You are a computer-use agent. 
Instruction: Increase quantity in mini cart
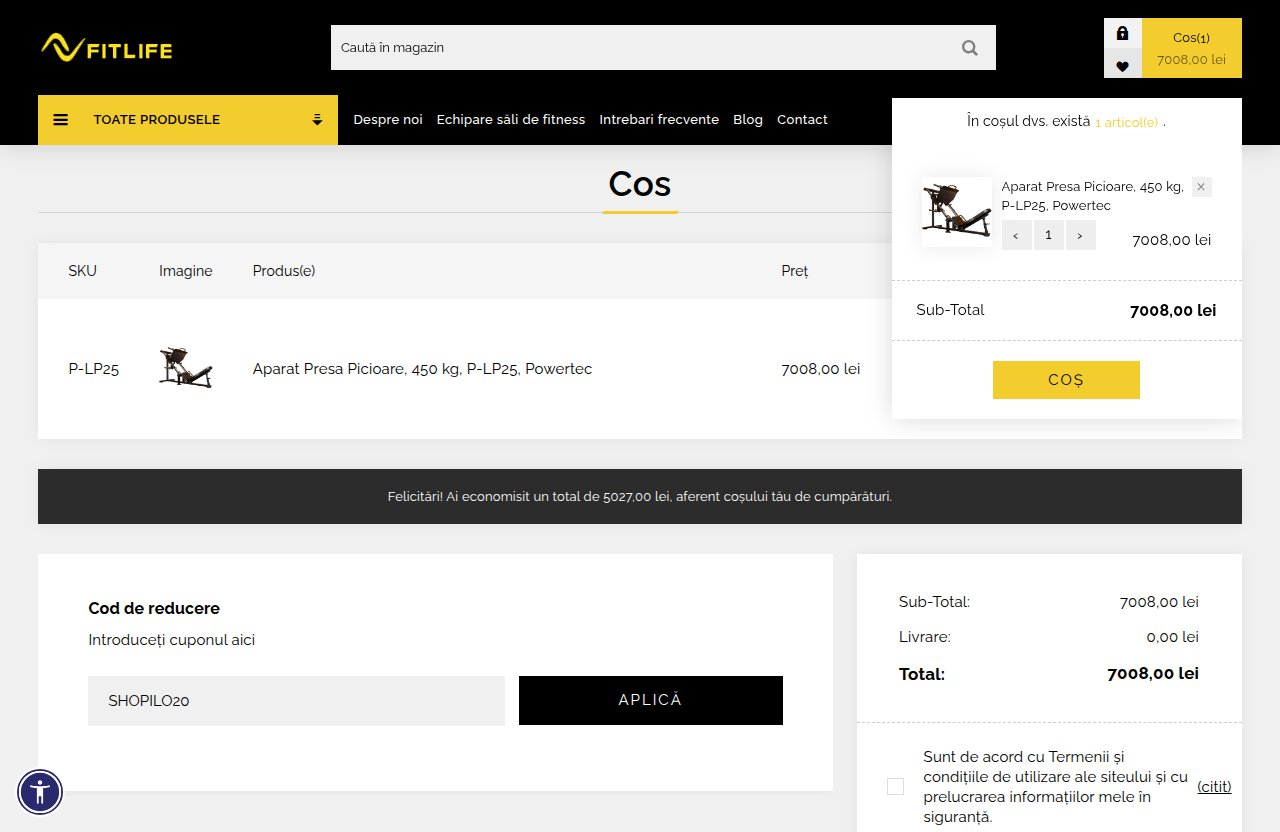click(1080, 235)
